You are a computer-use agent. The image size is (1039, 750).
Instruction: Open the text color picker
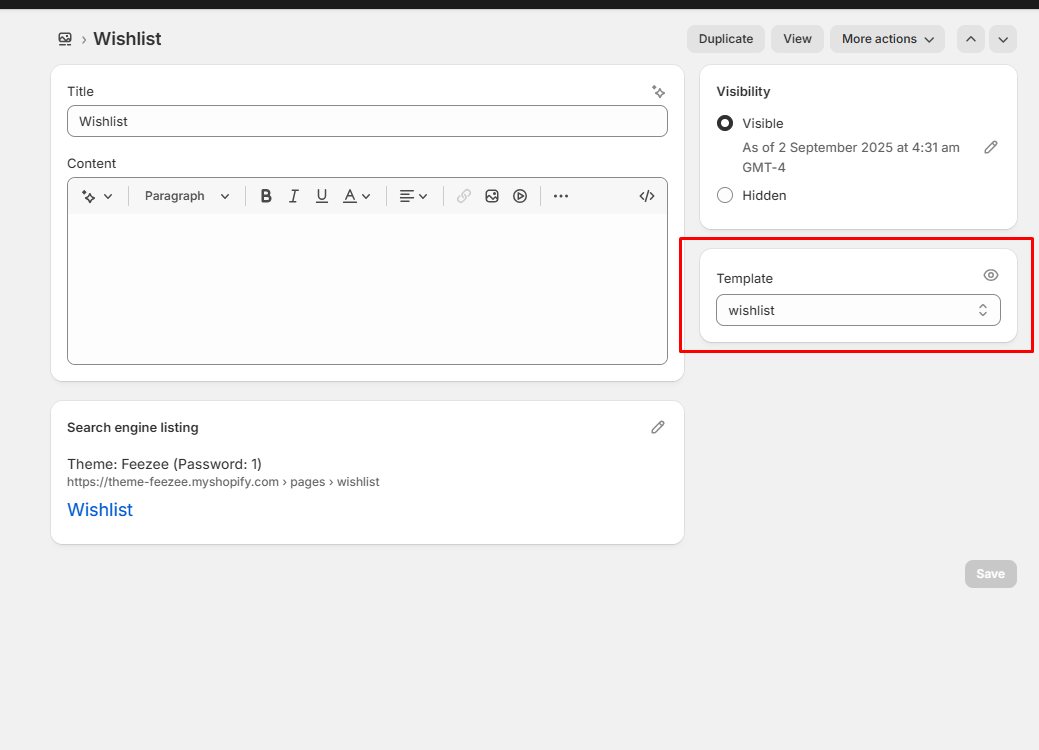point(357,196)
